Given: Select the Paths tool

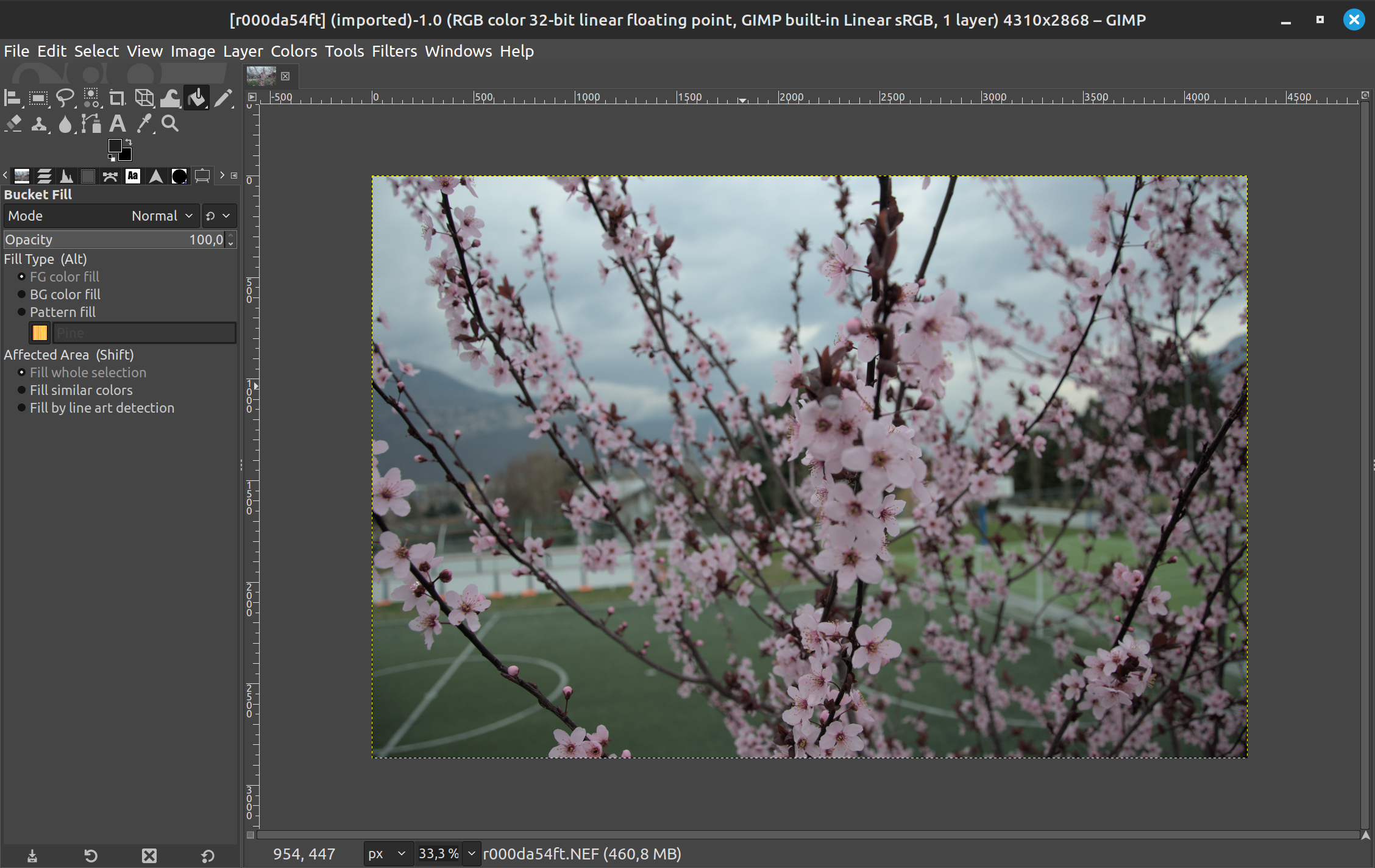Looking at the screenshot, I should coord(91,124).
